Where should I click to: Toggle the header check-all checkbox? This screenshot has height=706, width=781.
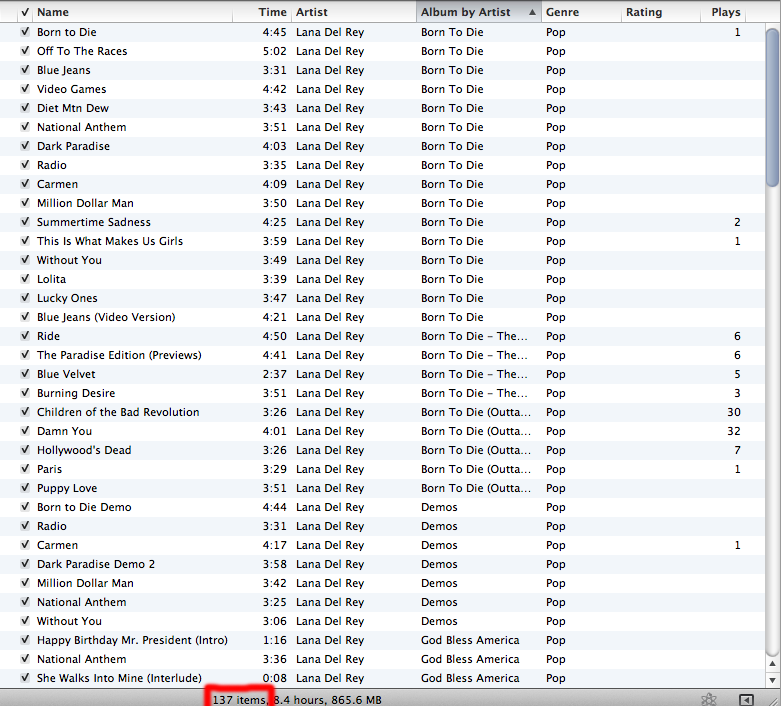click(x=25, y=12)
